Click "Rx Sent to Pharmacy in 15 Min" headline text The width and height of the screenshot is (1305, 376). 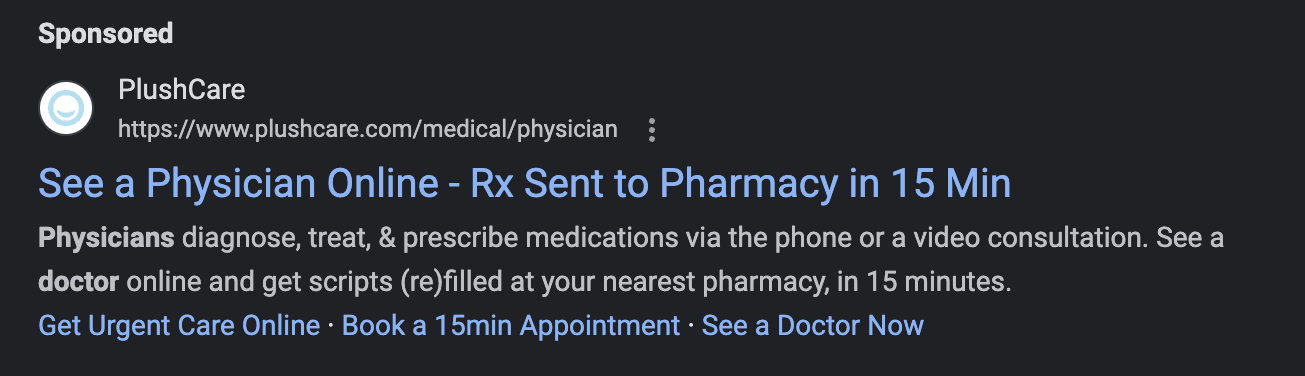click(741, 184)
